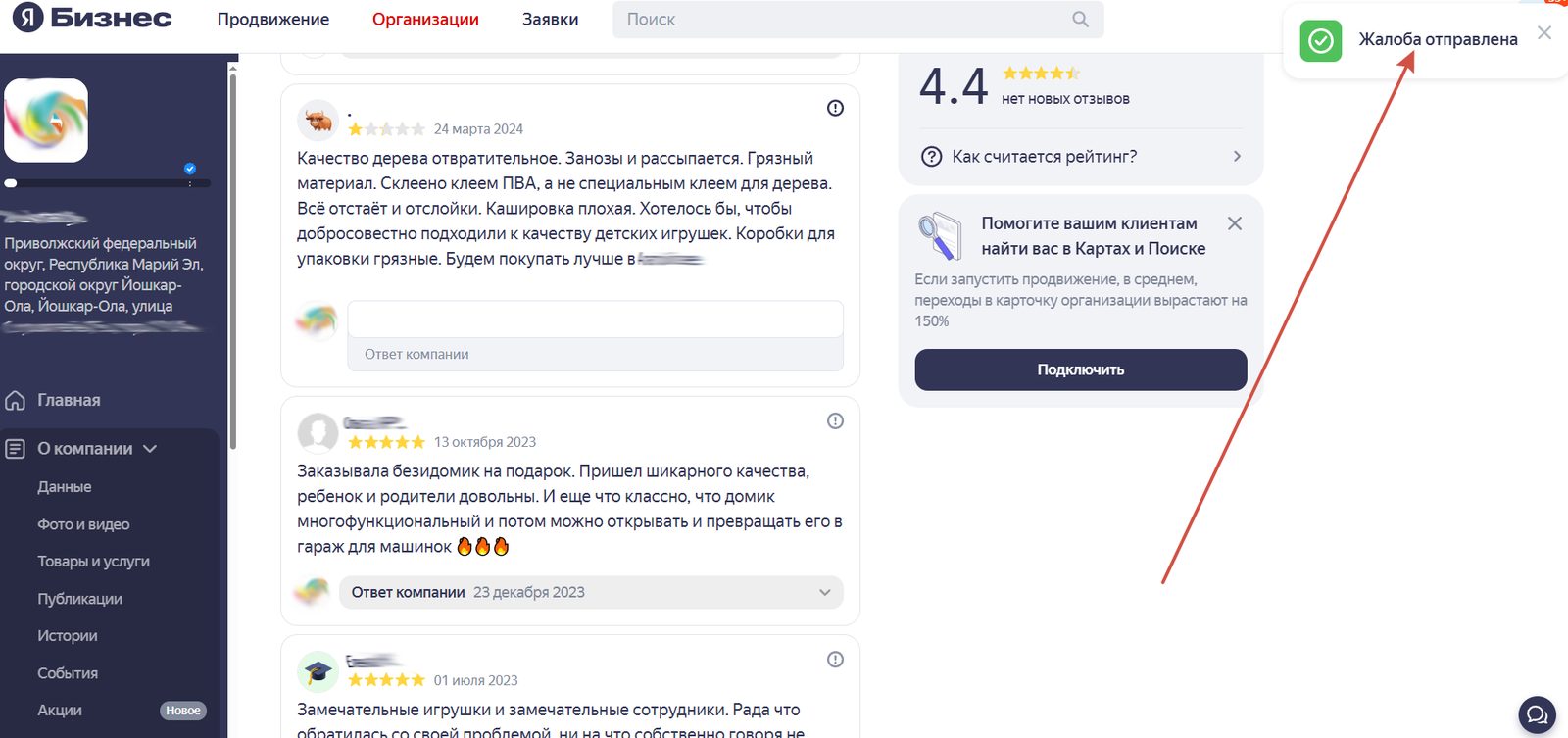Image resolution: width=1568 pixels, height=738 pixels.
Task: Open Фото и видео section
Action: (x=83, y=524)
